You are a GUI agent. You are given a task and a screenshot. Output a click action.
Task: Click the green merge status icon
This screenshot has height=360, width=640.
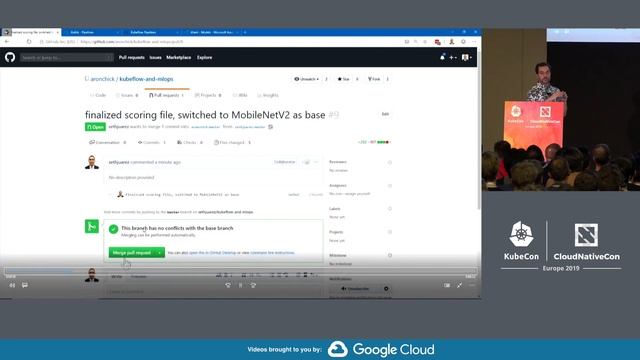(x=92, y=226)
